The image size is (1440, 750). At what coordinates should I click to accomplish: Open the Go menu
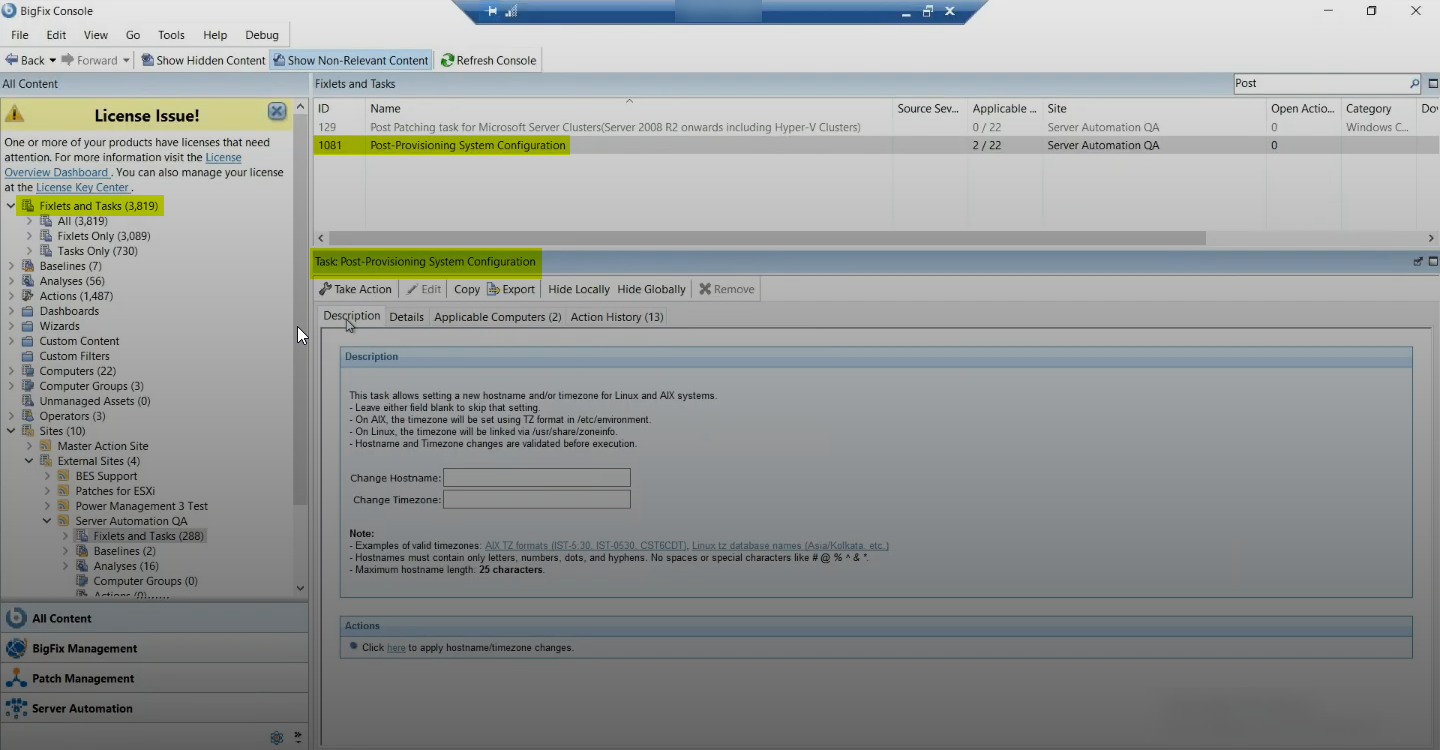click(x=133, y=35)
